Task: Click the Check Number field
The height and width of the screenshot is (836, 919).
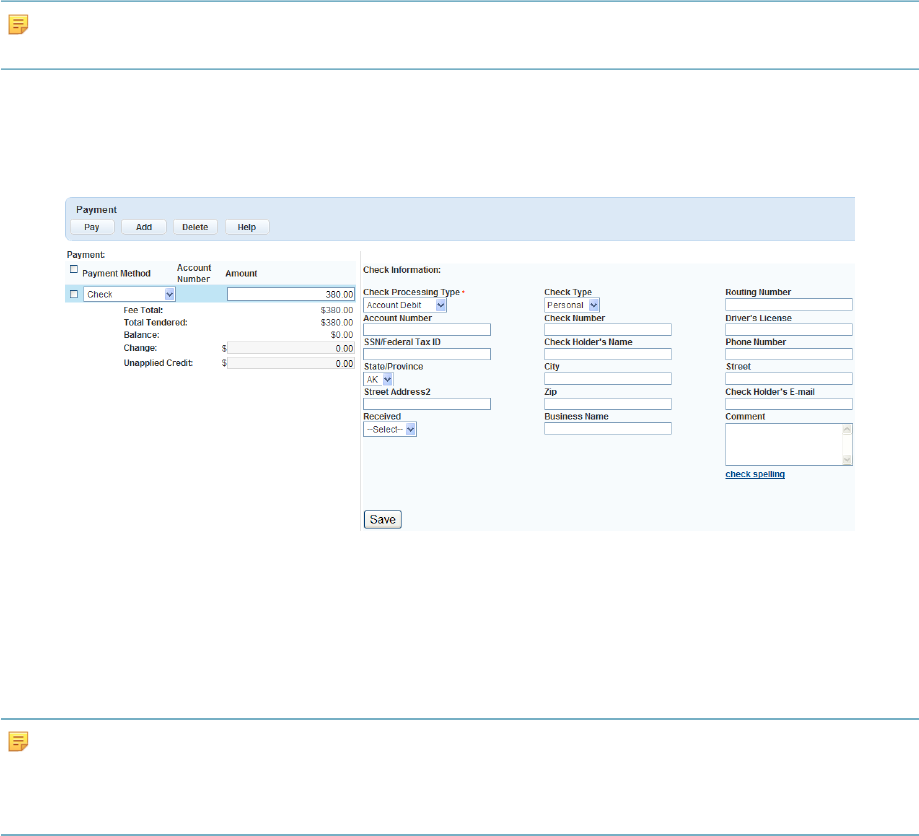Action: pyautogui.click(x=608, y=329)
